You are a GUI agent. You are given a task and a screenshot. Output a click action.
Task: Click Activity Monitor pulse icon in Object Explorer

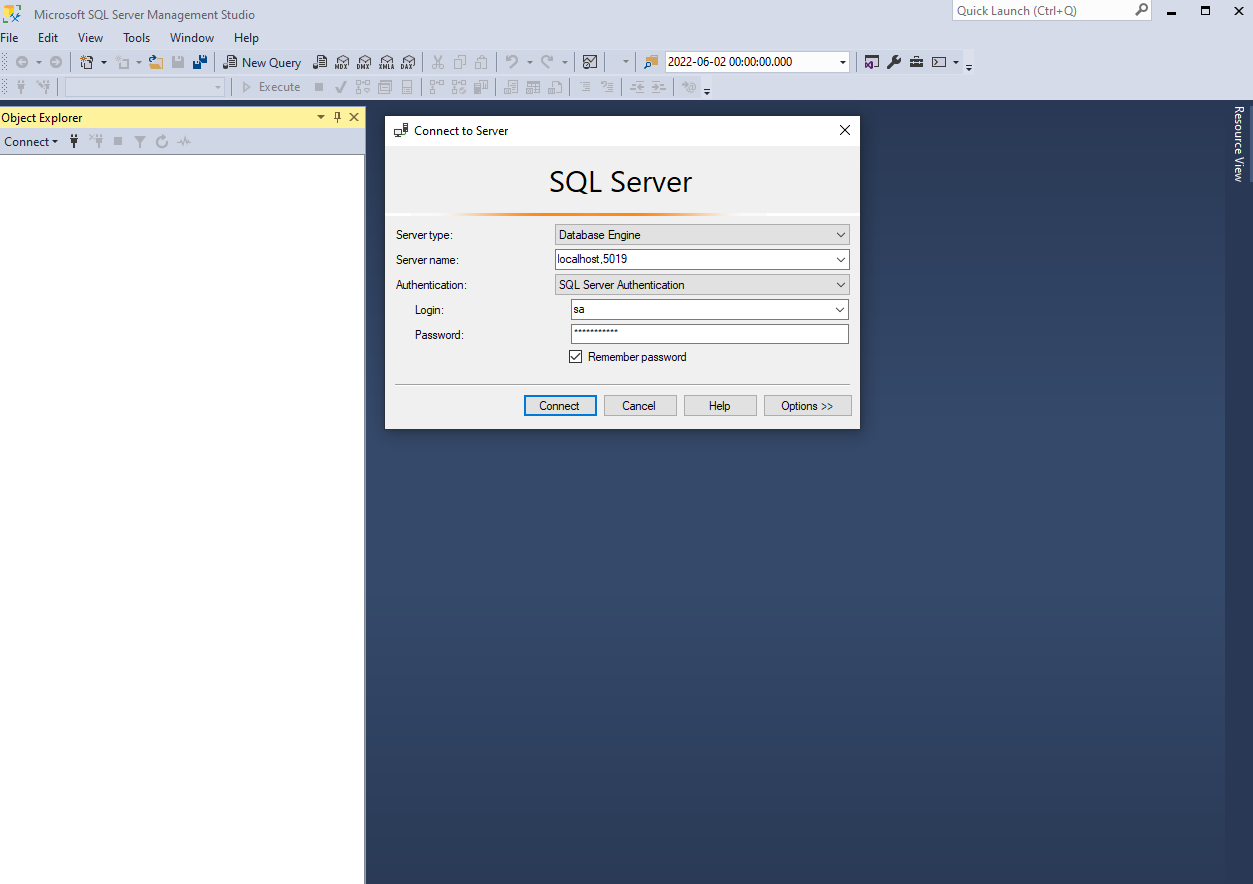[184, 142]
